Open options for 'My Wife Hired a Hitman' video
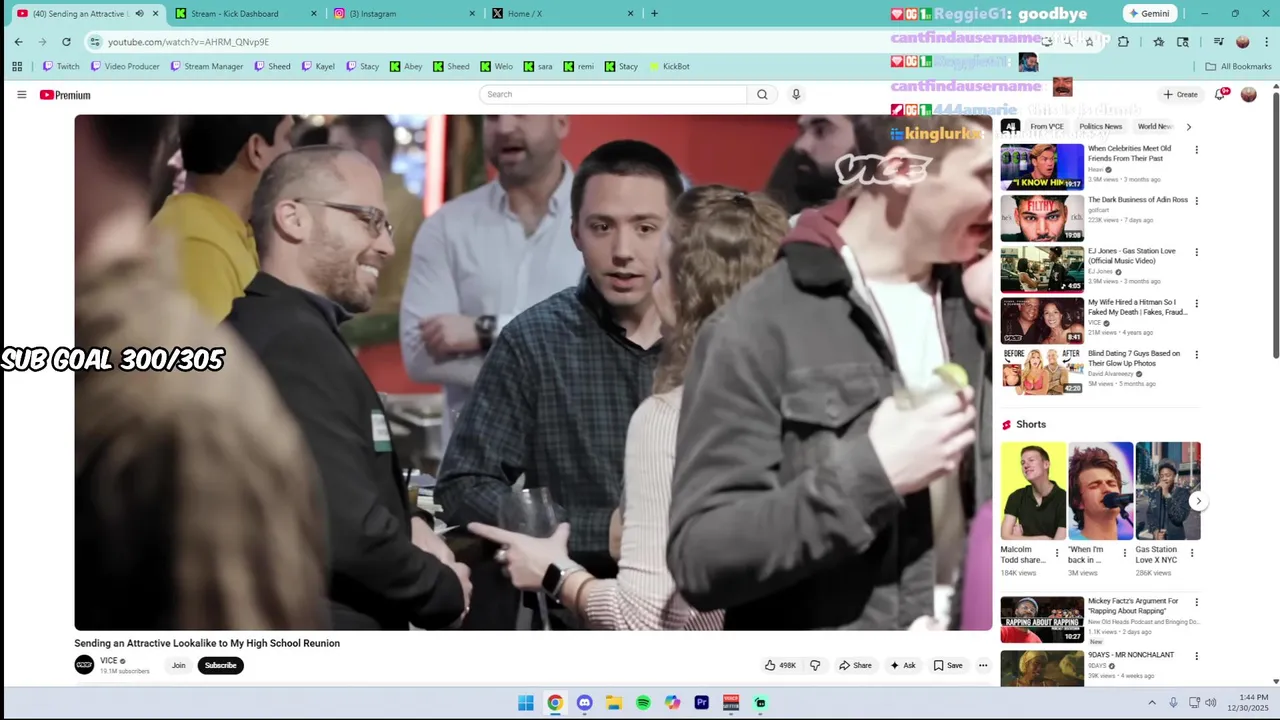1280x720 pixels. [1196, 303]
